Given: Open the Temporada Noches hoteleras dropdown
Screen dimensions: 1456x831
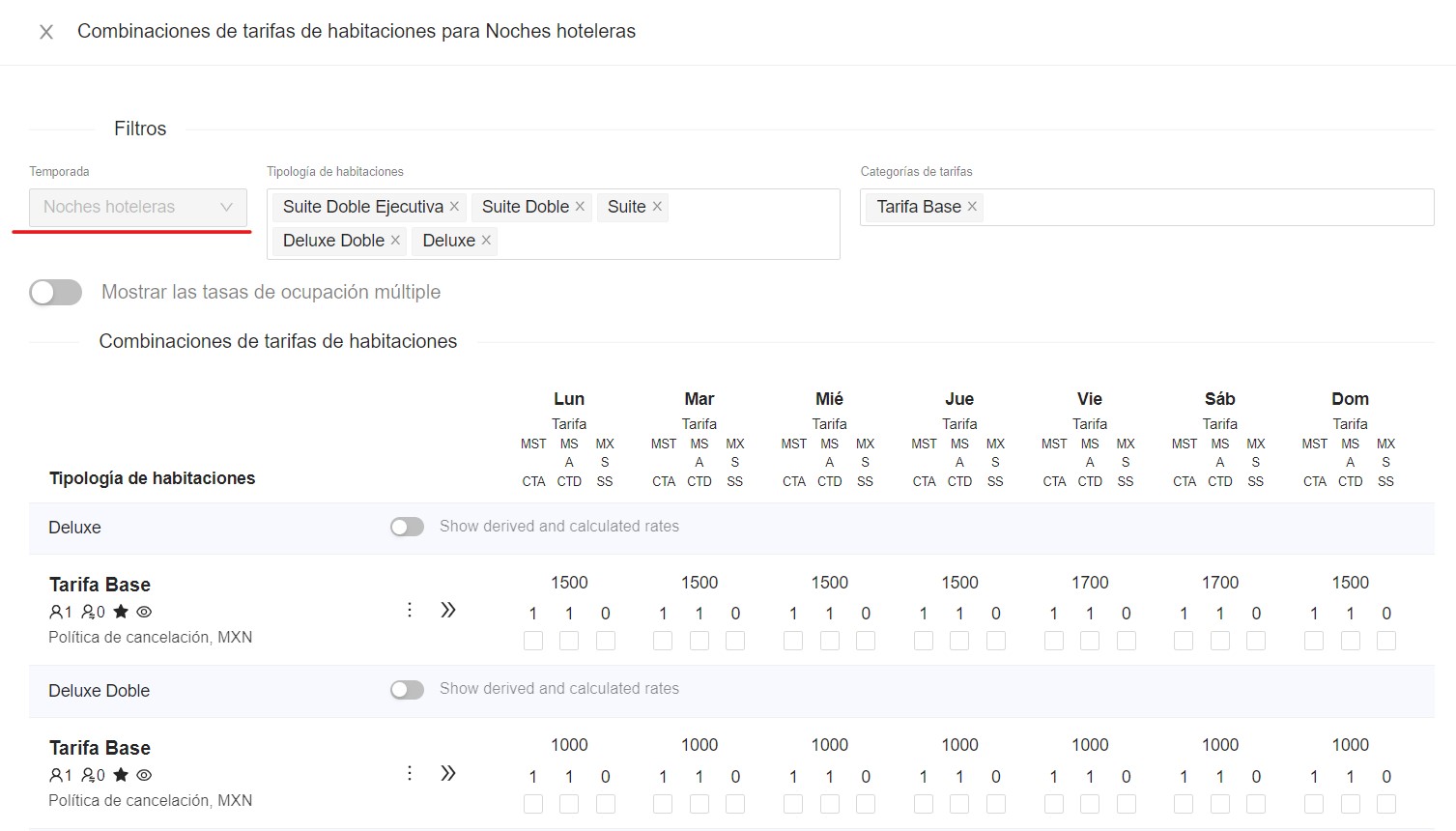Looking at the screenshot, I should point(138,207).
